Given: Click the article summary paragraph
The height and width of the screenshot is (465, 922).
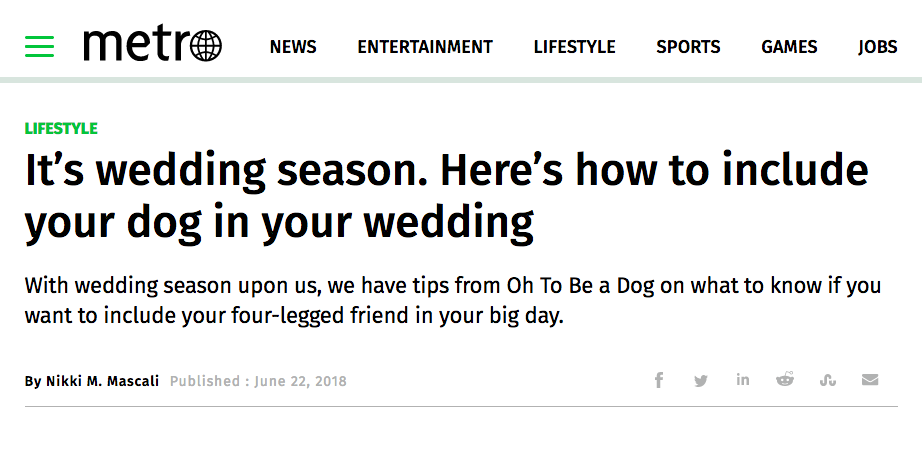Looking at the screenshot, I should pos(453,300).
